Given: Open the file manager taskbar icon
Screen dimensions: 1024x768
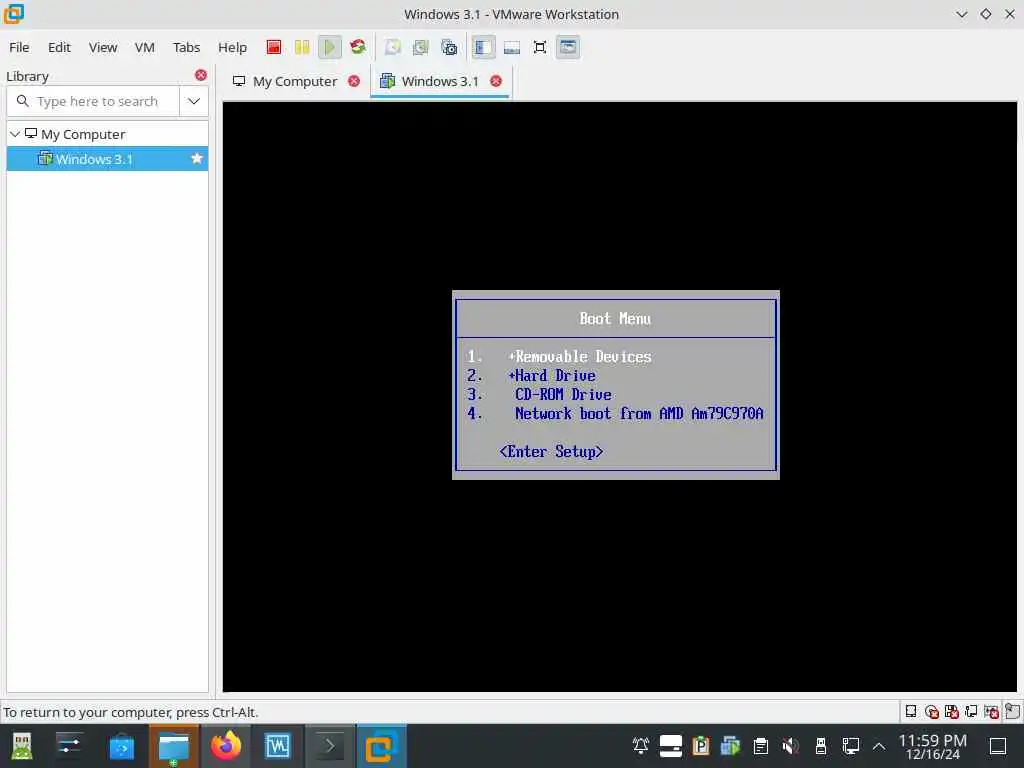Looking at the screenshot, I should [x=174, y=746].
